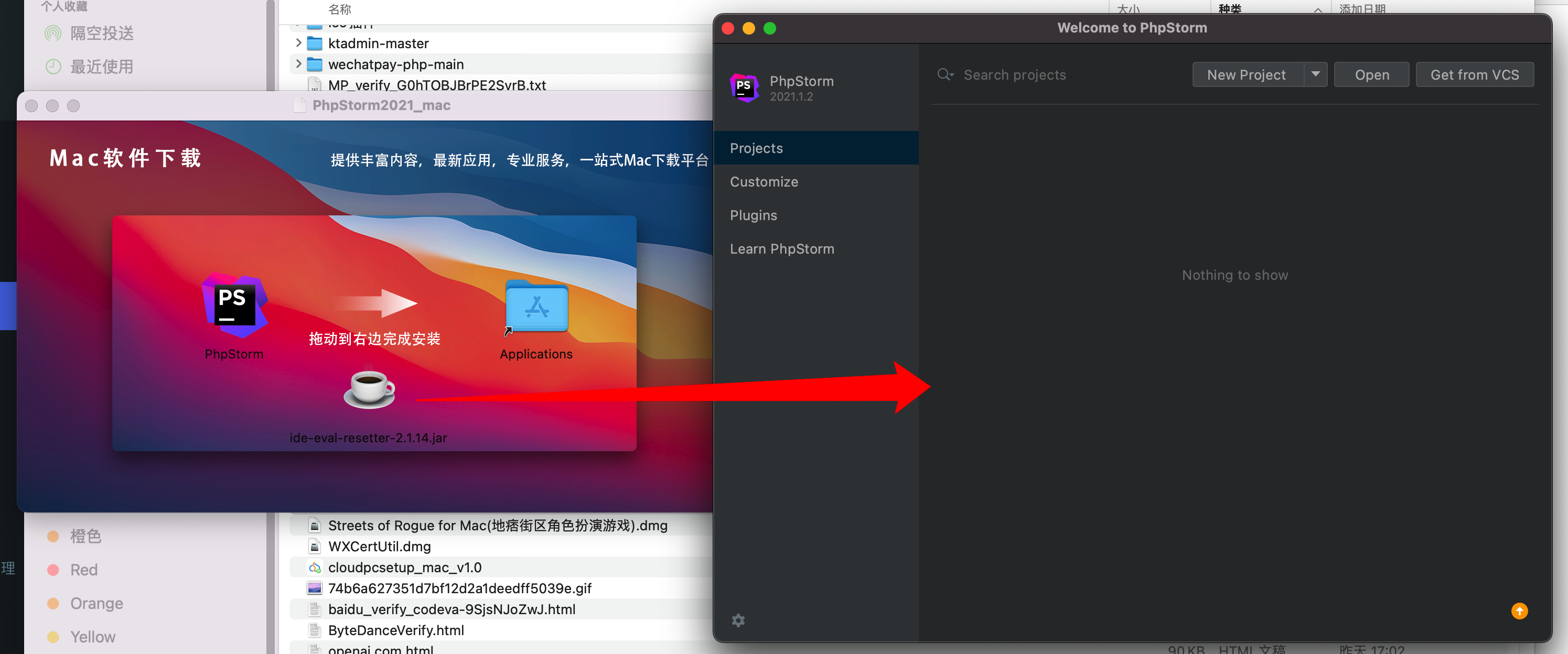This screenshot has height=654, width=1568.
Task: Click the PhpStorm2021_mac disk icon in title
Action: click(x=299, y=105)
